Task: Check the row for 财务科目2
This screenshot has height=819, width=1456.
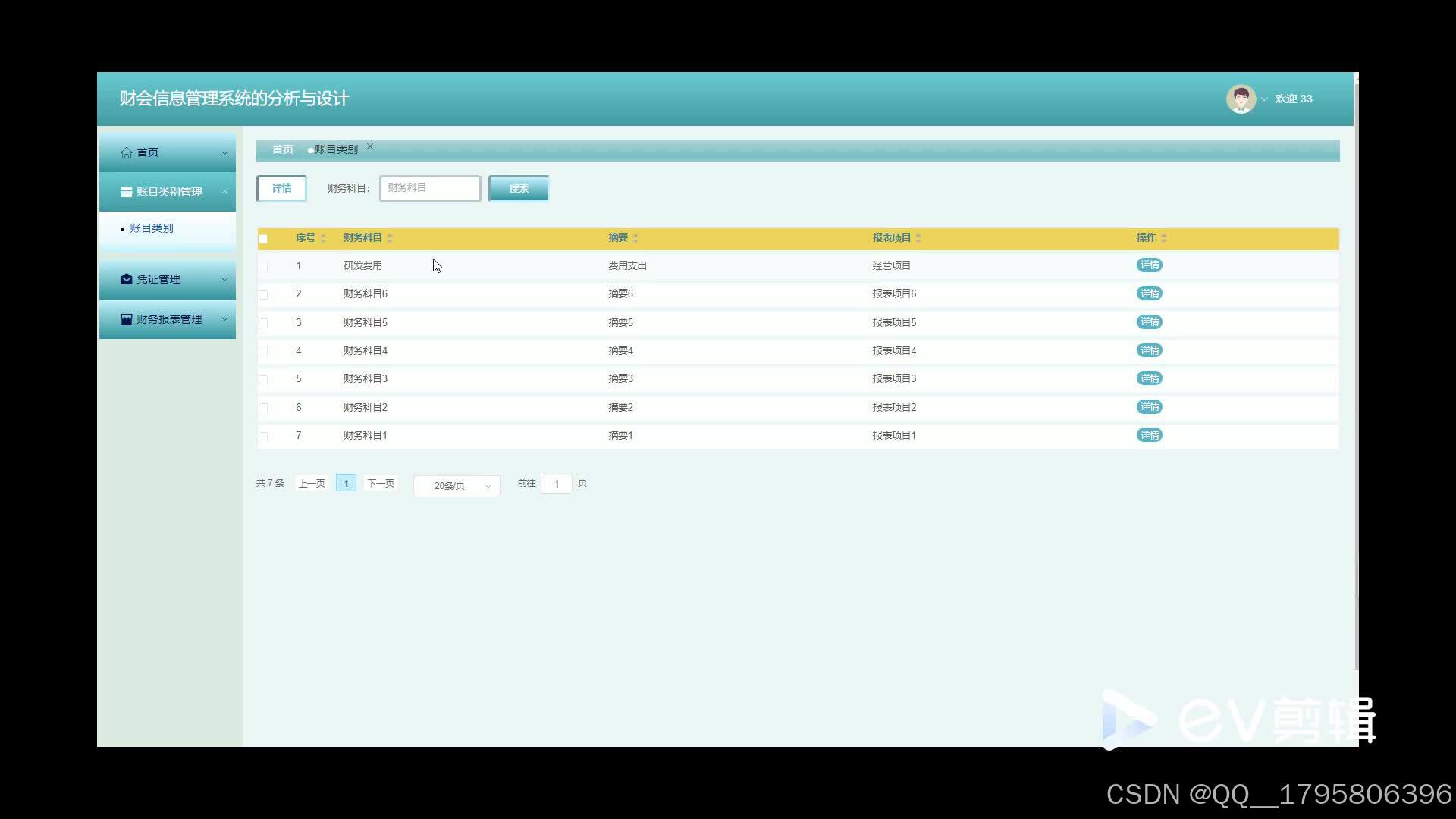Action: coord(263,408)
